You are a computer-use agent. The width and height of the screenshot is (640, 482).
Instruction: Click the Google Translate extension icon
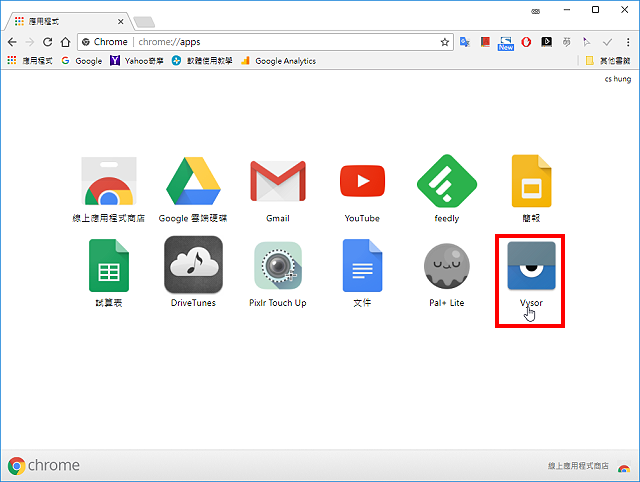point(464,42)
